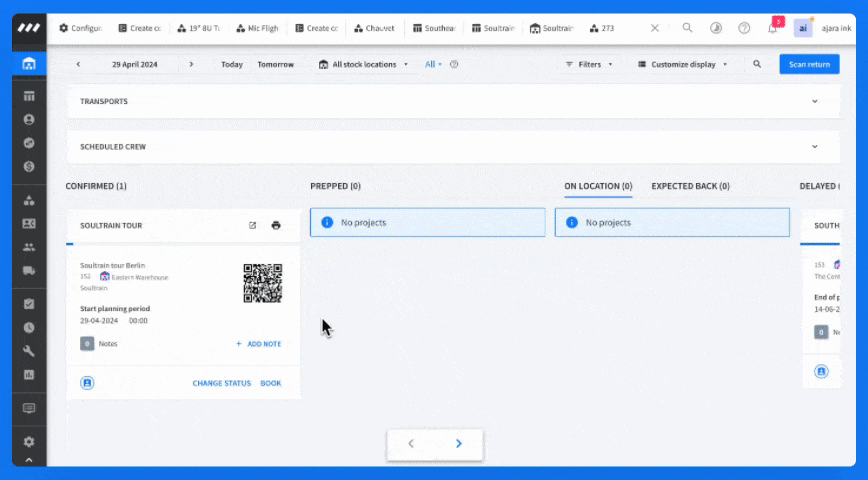Click the Scan return button

point(809,64)
